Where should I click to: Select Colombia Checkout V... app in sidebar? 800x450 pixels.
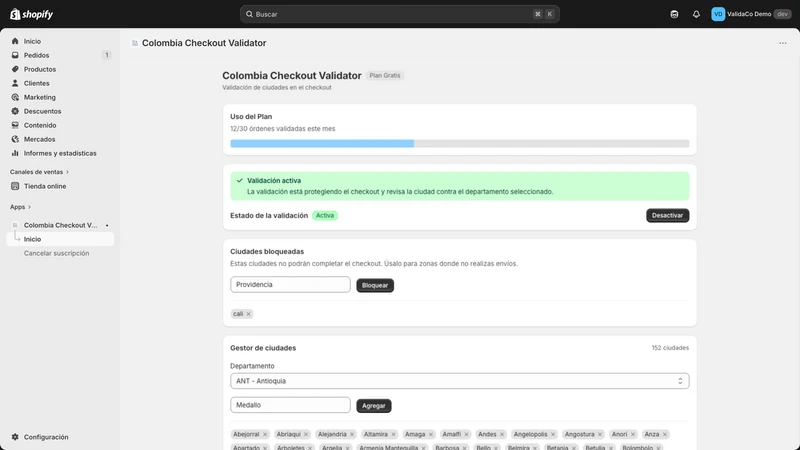pos(60,225)
